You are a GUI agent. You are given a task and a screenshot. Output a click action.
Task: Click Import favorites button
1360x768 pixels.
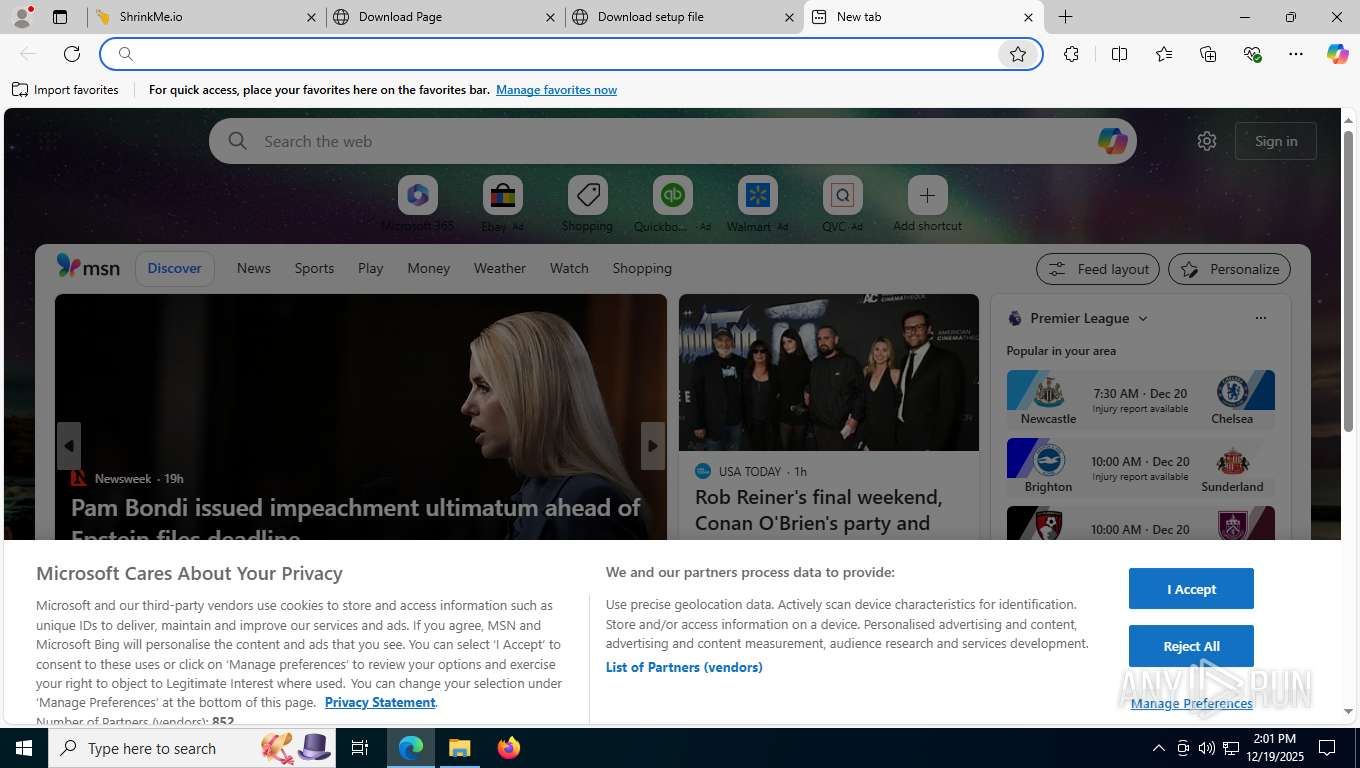click(x=65, y=90)
